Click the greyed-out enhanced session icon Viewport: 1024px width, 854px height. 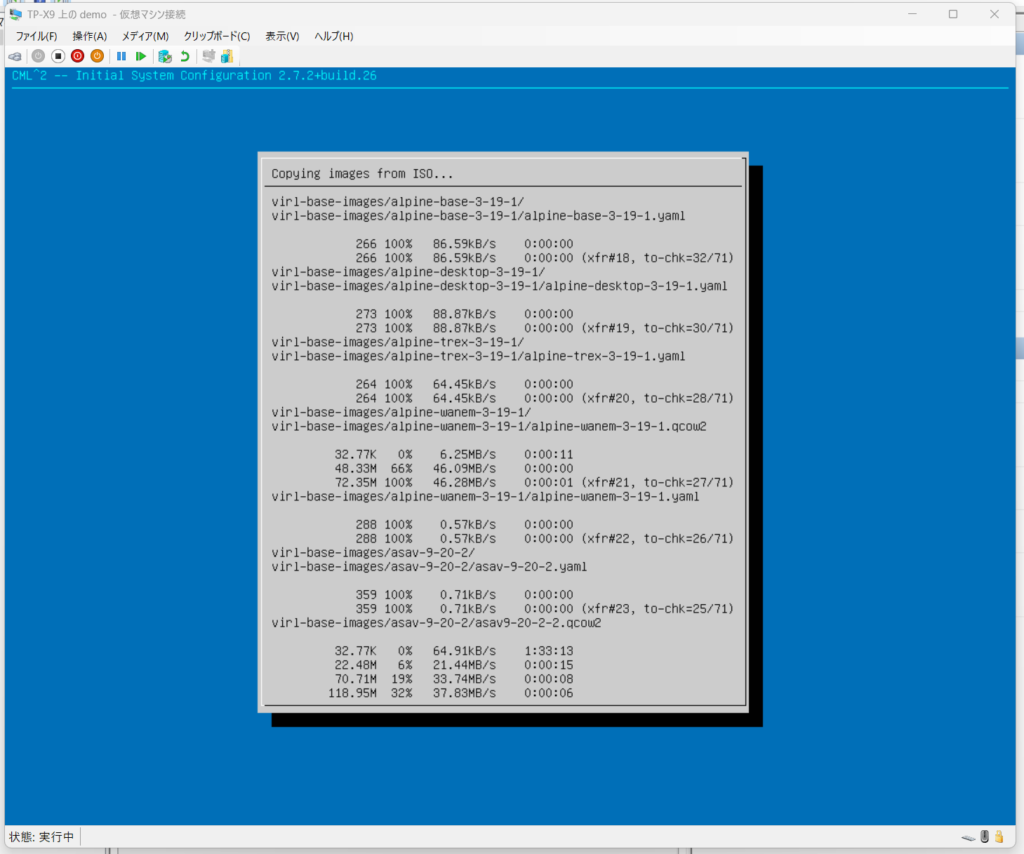[x=208, y=56]
